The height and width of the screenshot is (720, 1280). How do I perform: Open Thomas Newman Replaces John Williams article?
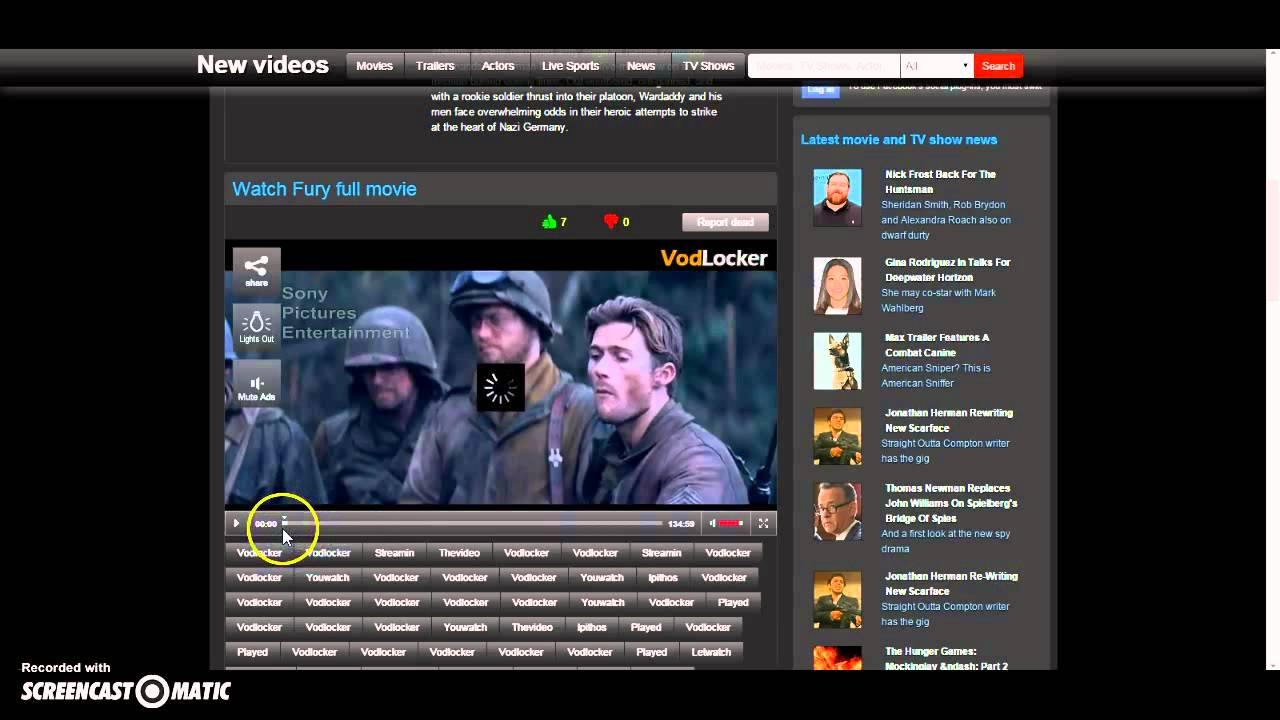pos(950,503)
